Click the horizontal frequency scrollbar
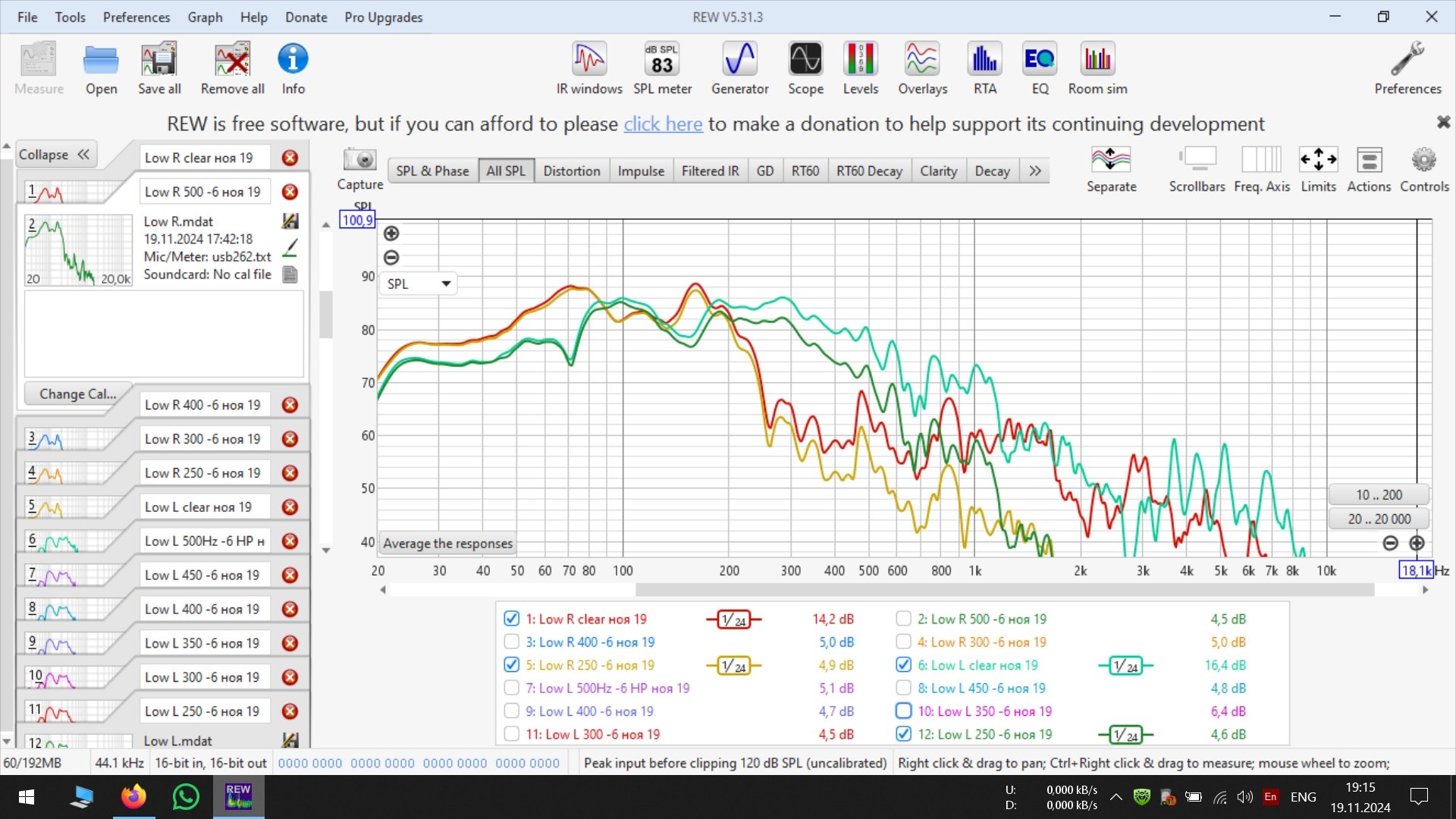Viewport: 1456px width, 819px height. point(1004,590)
